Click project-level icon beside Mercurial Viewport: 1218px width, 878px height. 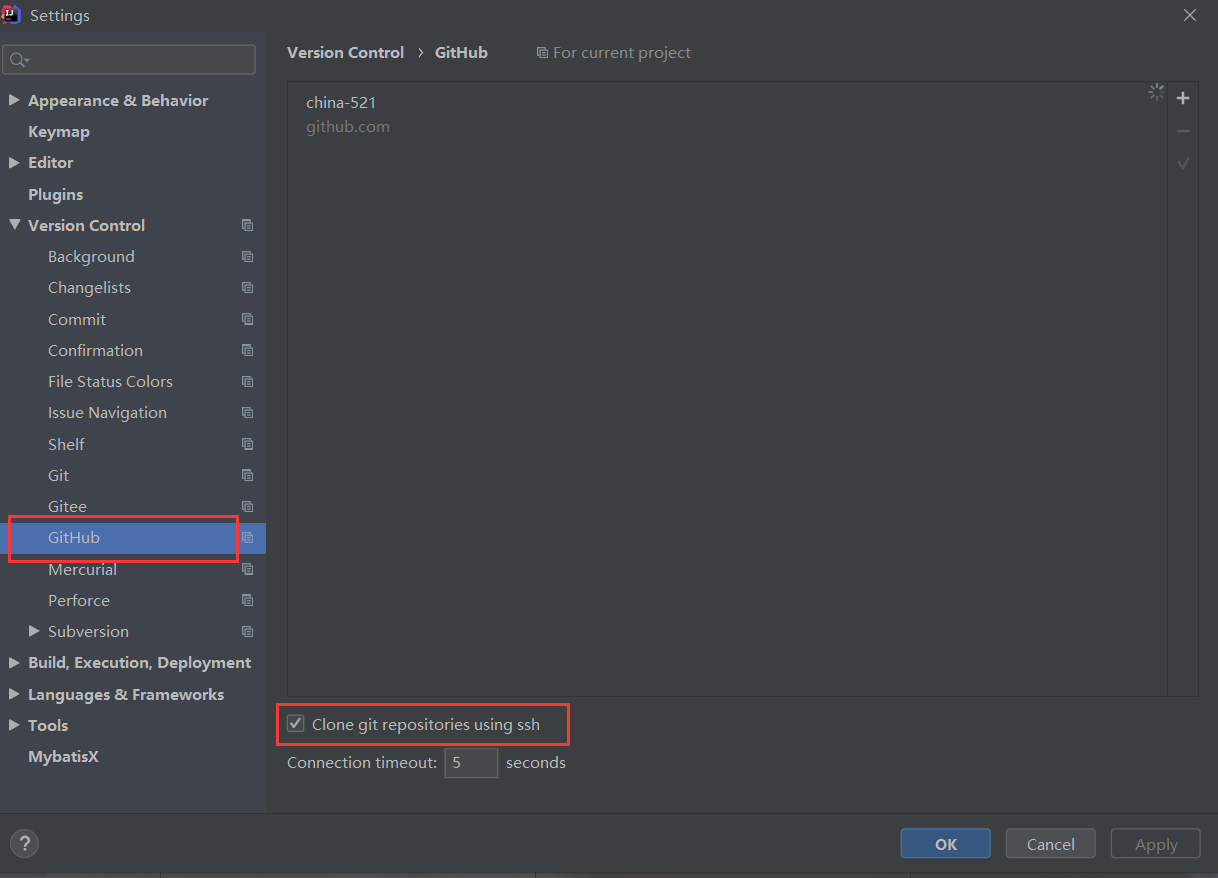tap(247, 570)
